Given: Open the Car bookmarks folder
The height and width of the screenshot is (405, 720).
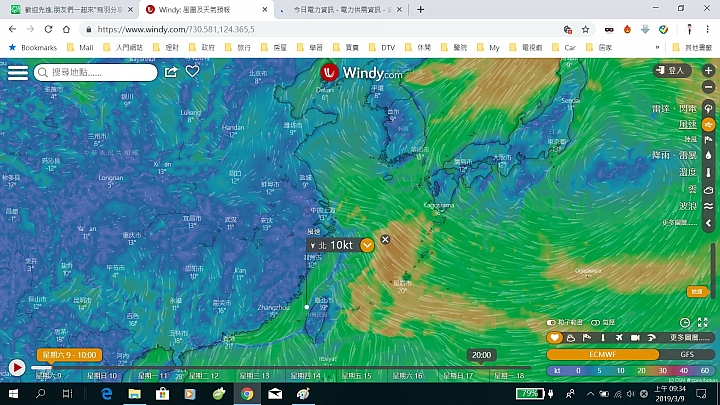Looking at the screenshot, I should (564, 47).
